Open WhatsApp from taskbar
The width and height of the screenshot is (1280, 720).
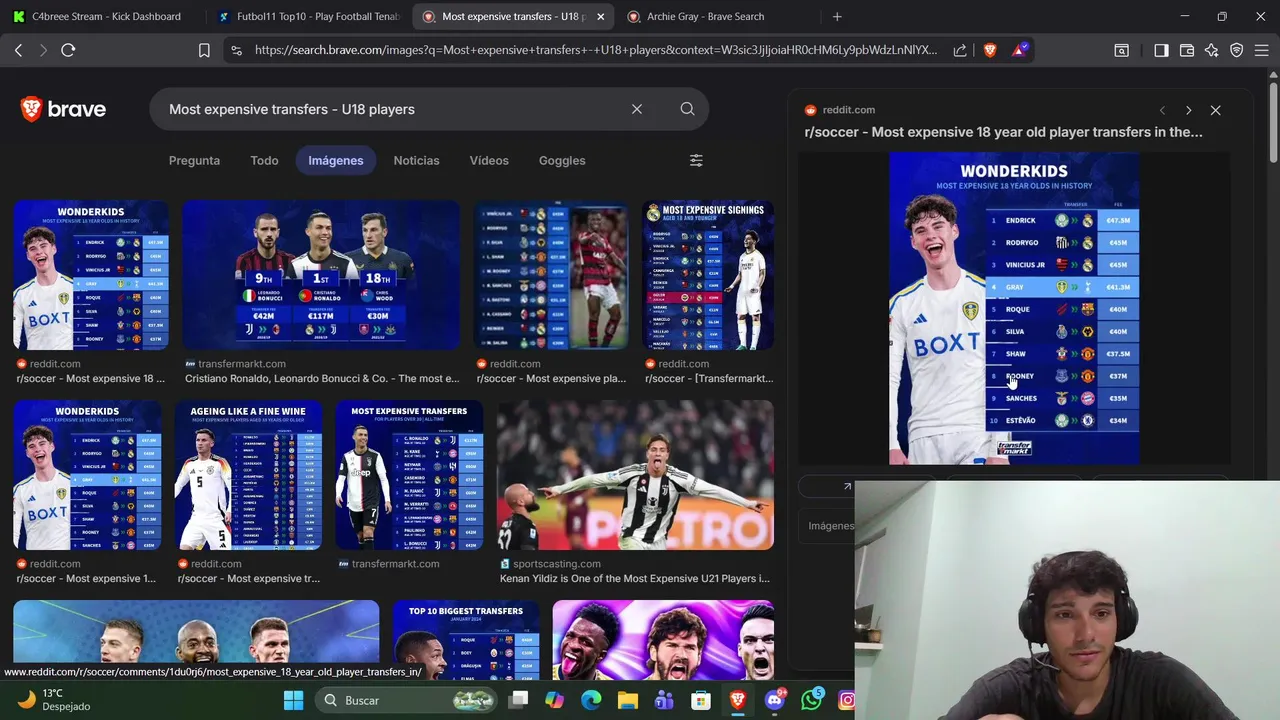click(x=811, y=700)
